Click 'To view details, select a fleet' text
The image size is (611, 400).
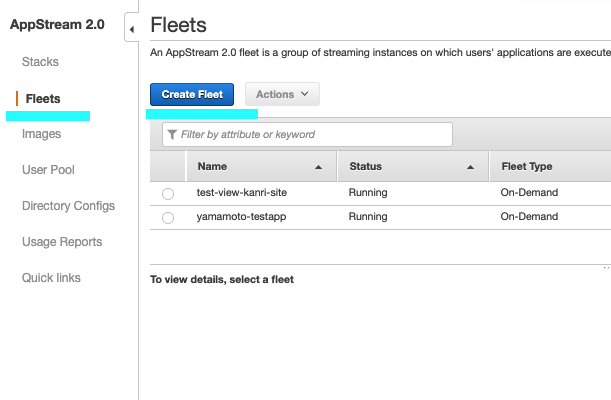coord(222,280)
